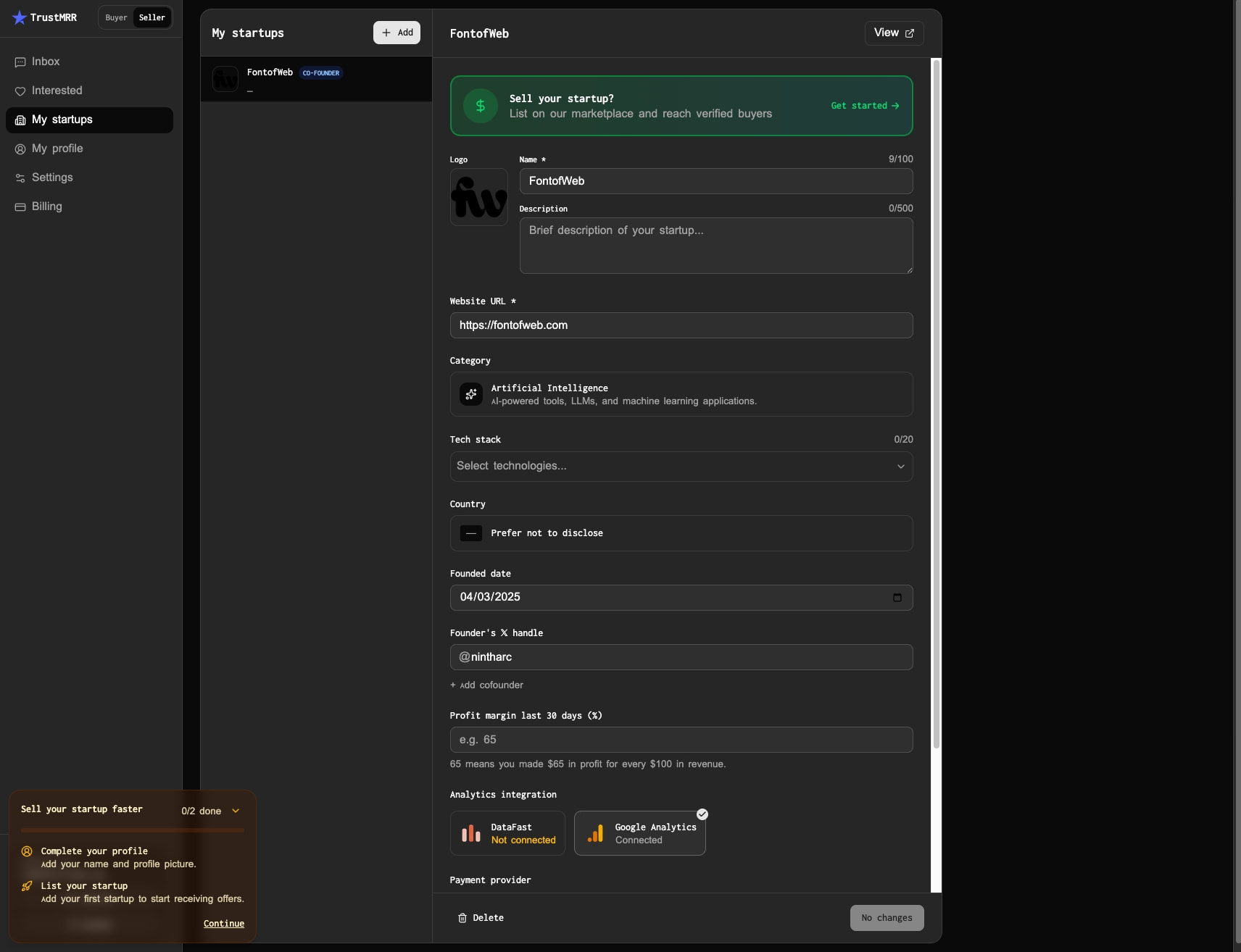Click the form's vertical scrollbar

pos(937,404)
